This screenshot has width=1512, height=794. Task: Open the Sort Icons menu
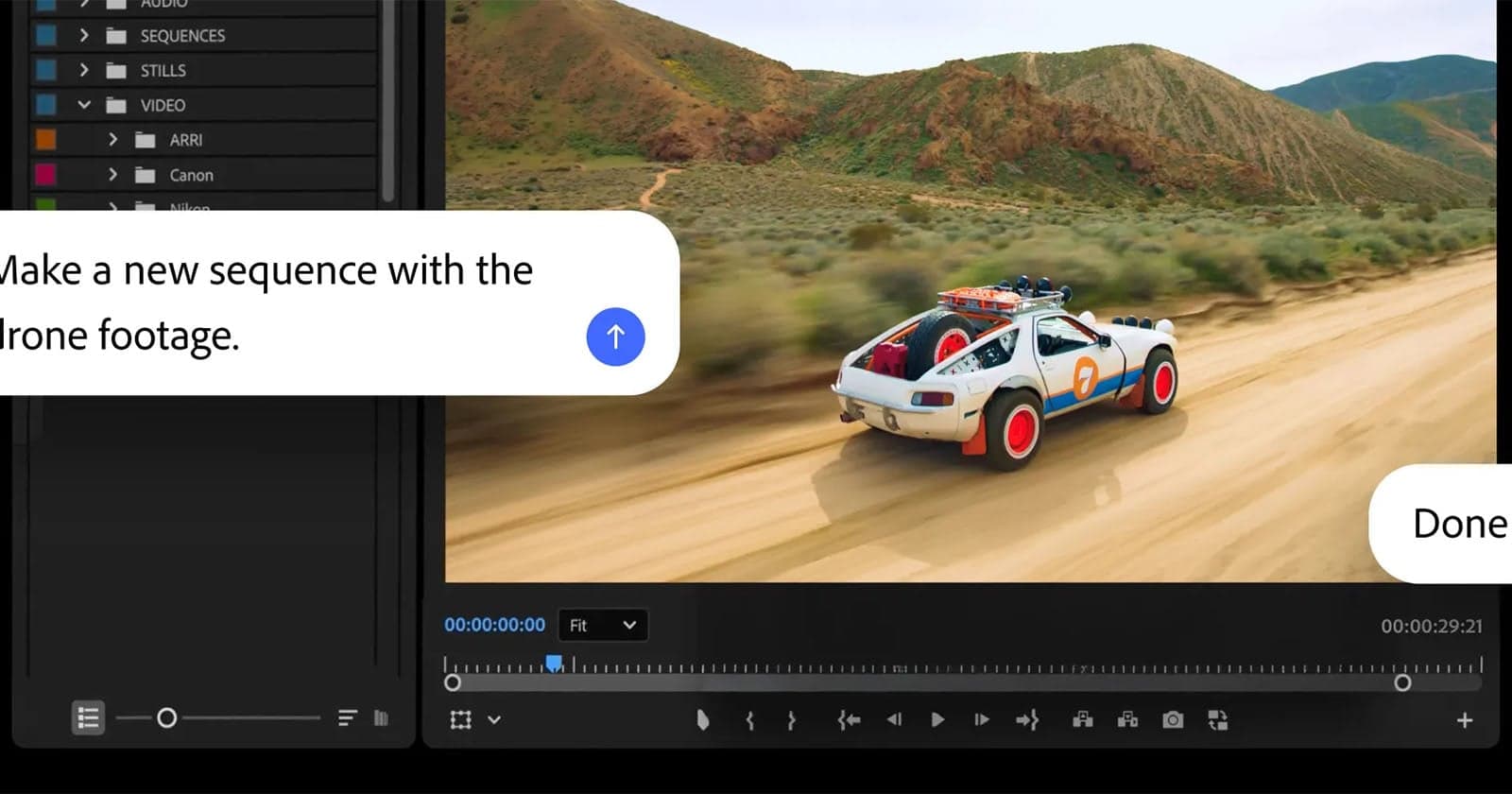348,718
